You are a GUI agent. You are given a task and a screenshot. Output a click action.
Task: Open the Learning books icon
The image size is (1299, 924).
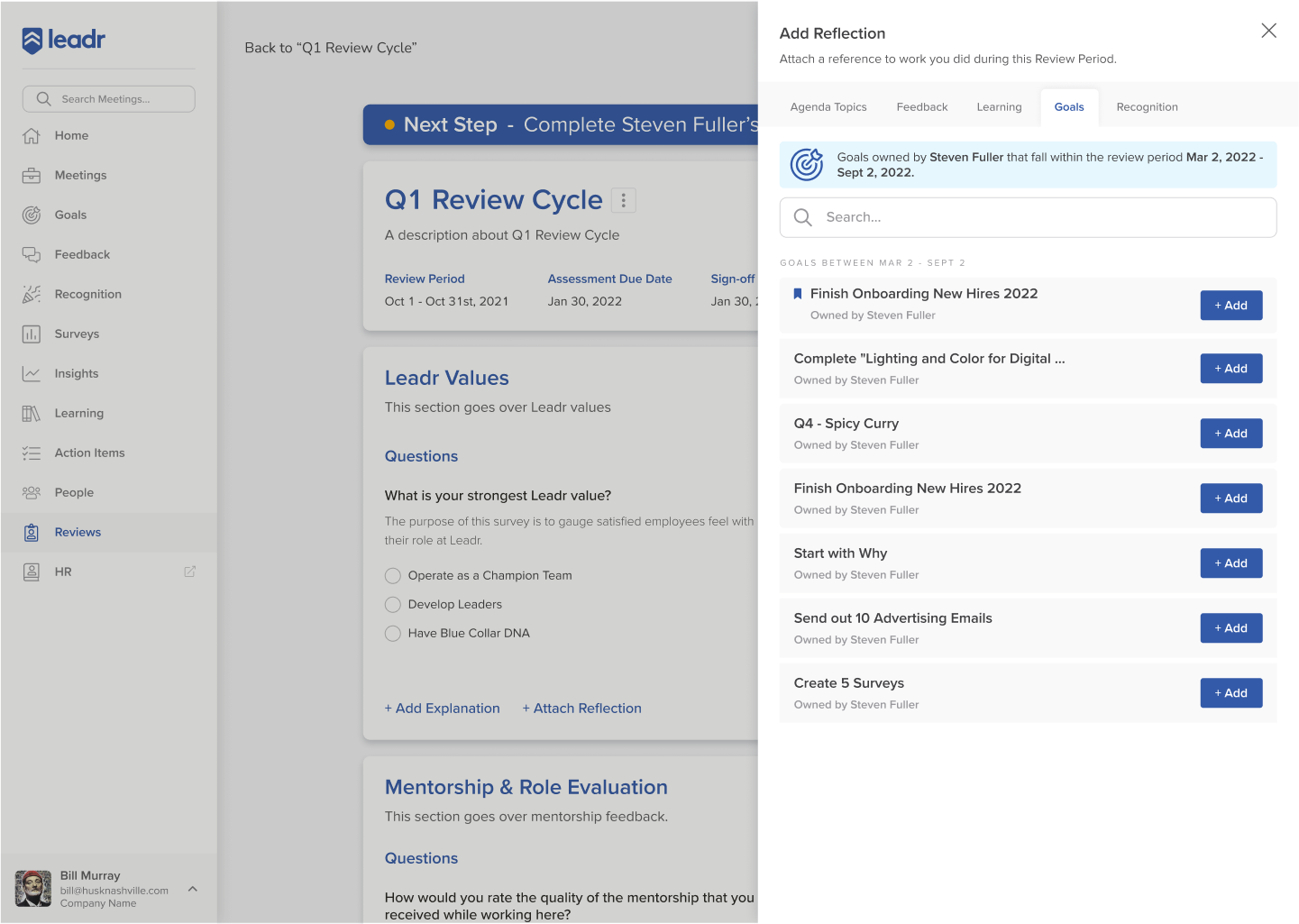click(32, 413)
